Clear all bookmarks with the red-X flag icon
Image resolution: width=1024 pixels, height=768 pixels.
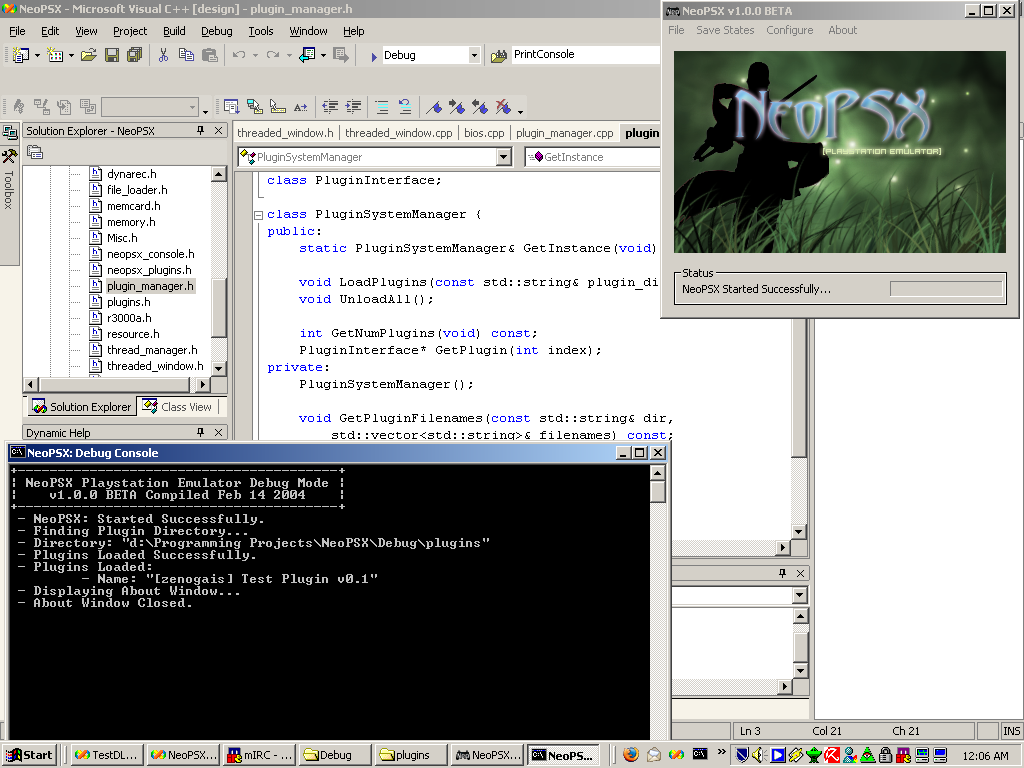point(503,106)
